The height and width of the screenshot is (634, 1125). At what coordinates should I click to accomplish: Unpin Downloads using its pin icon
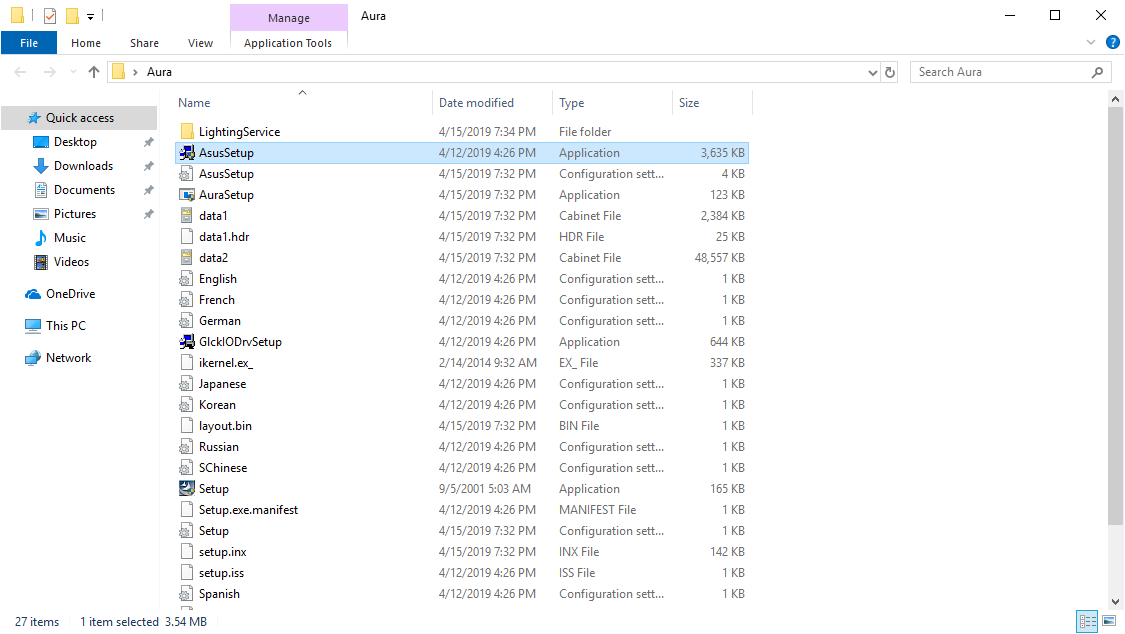(x=149, y=166)
